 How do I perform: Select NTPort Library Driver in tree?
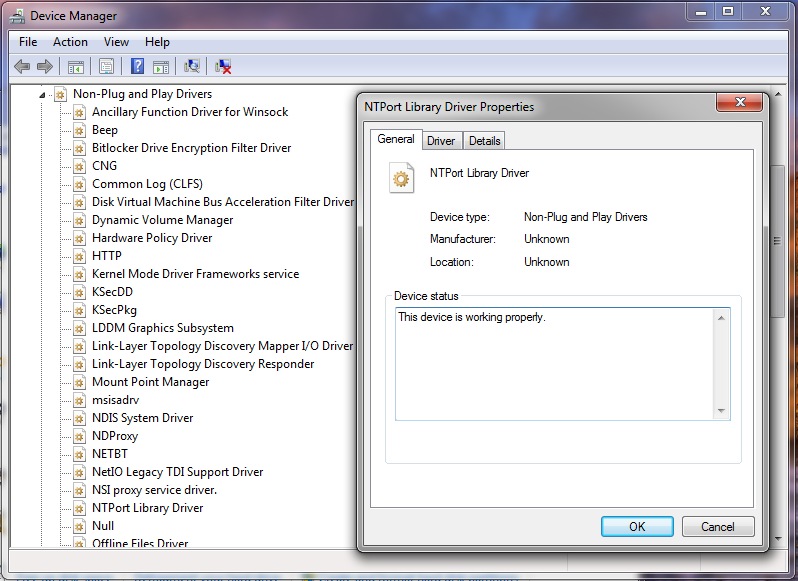point(148,508)
